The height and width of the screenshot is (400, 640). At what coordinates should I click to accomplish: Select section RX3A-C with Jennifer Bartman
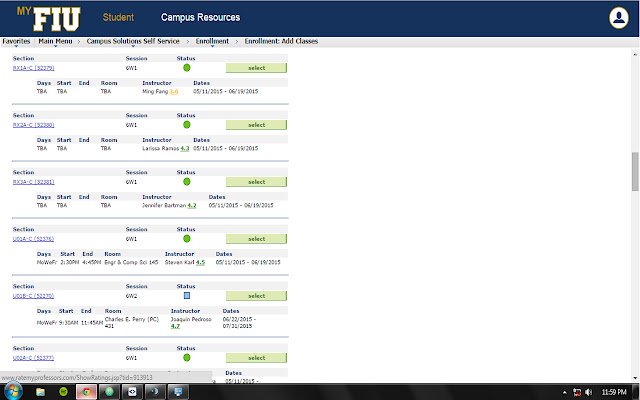click(256, 182)
